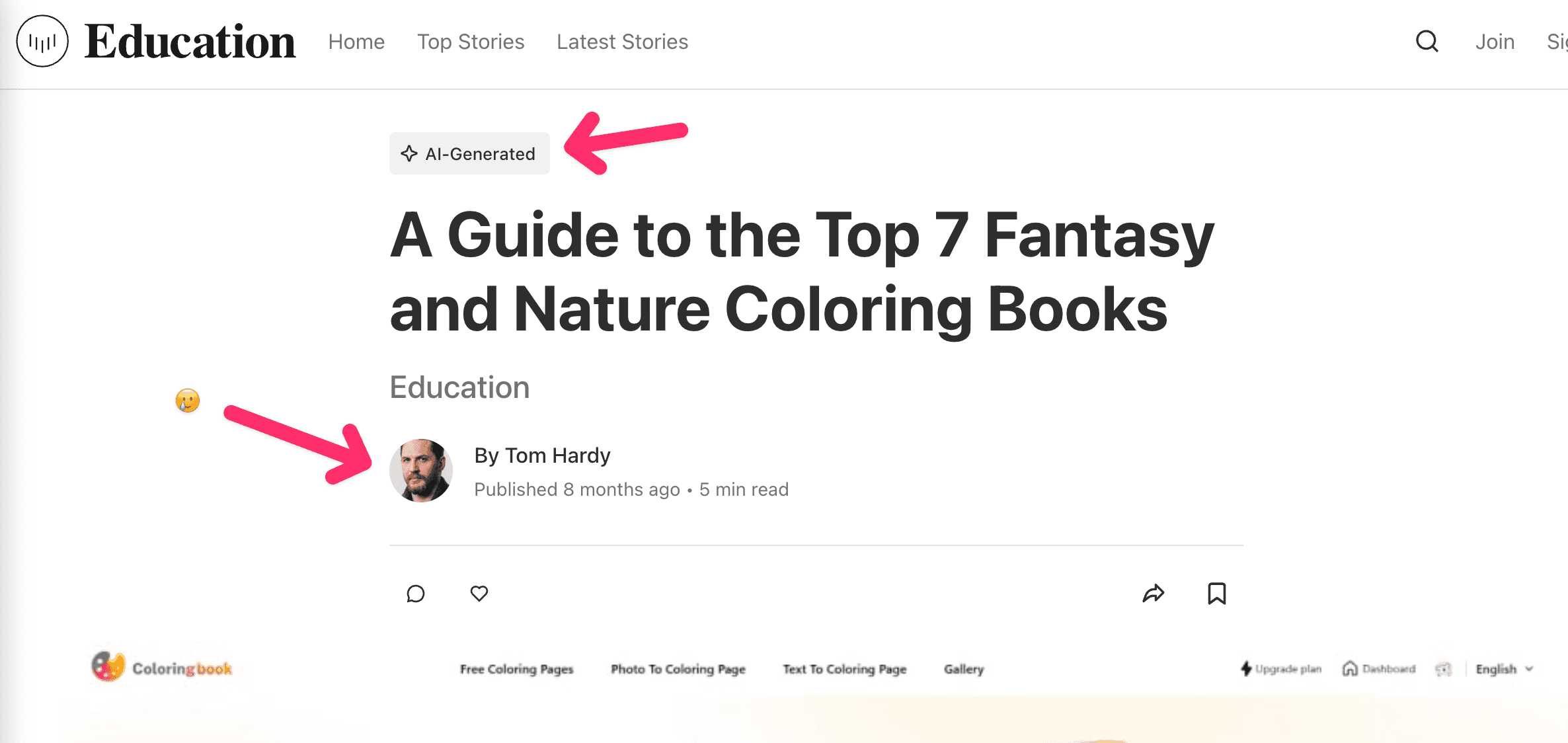Open the Education community link
The height and width of the screenshot is (743, 1568).
pos(459,387)
